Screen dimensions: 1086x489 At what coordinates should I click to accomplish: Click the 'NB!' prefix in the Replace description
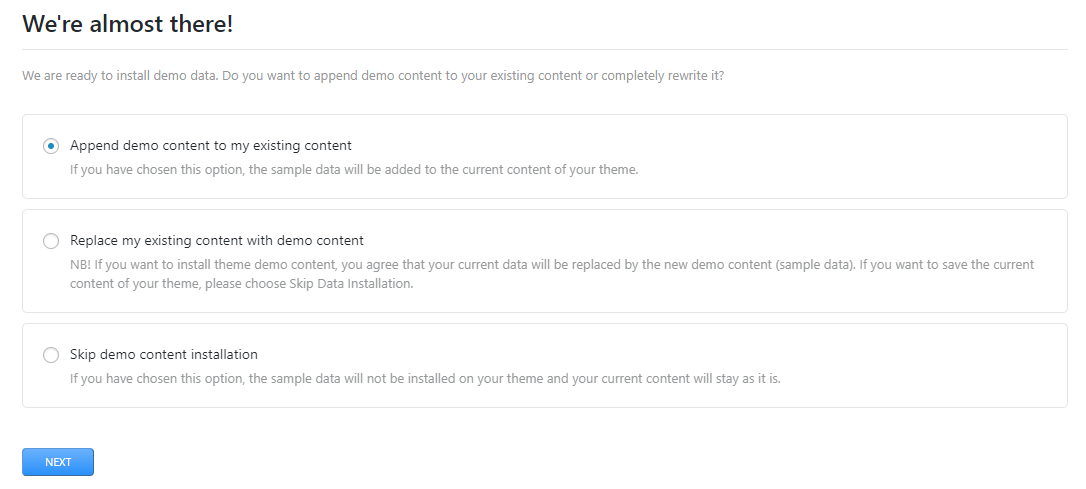pos(80,265)
